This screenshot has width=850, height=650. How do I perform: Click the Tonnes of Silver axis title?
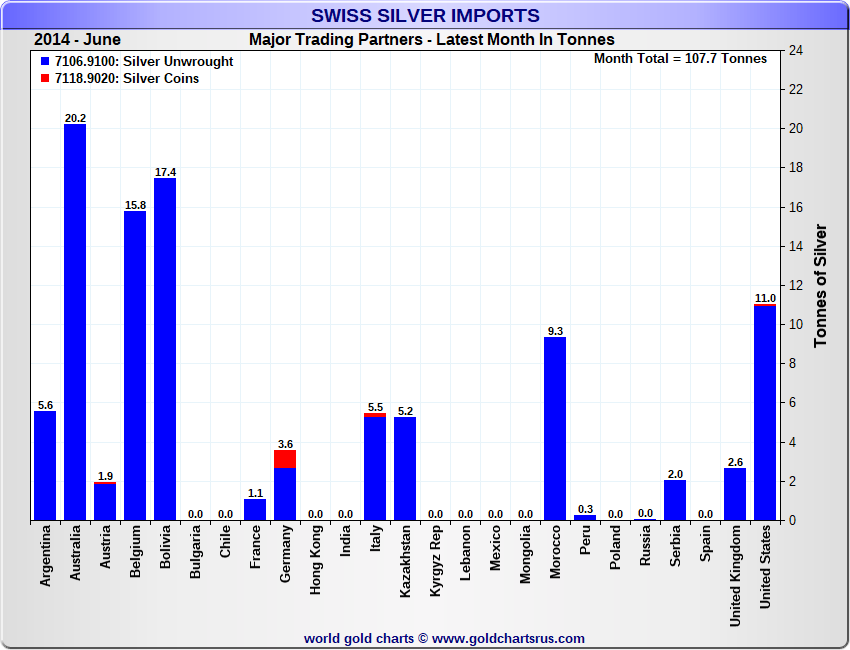click(x=820, y=285)
